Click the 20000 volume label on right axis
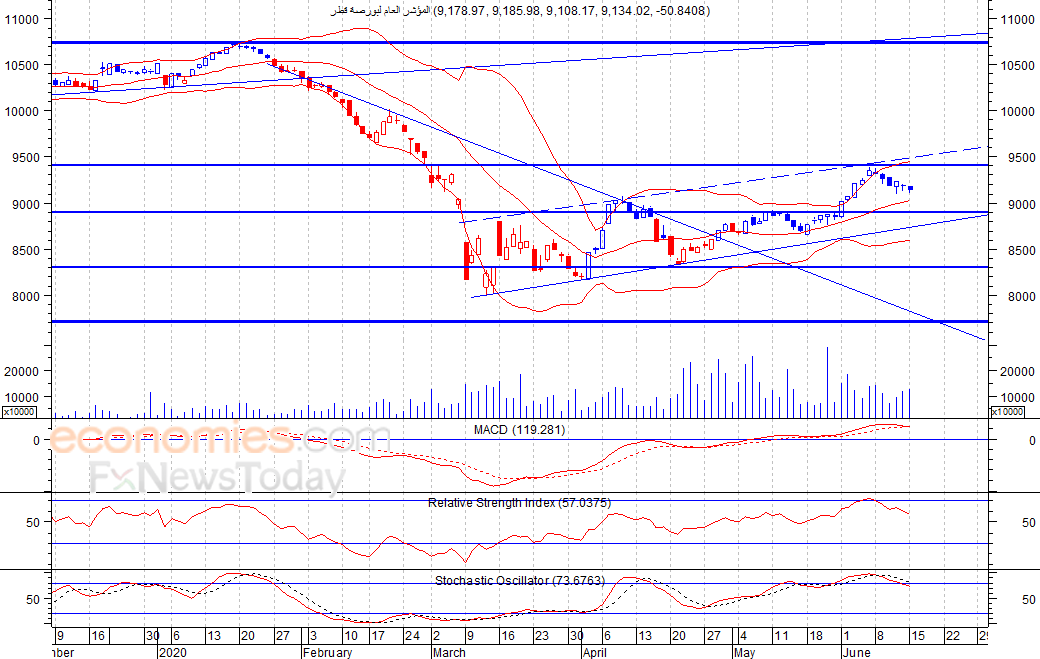Viewport: 1040px width, 659px height. pyautogui.click(x=1017, y=371)
